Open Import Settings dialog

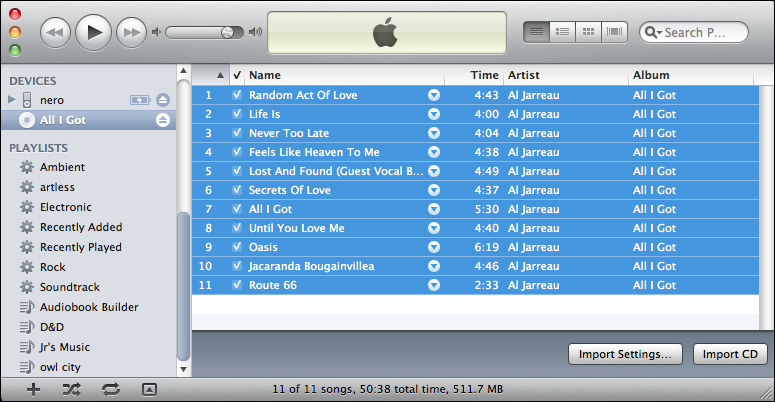pos(625,355)
